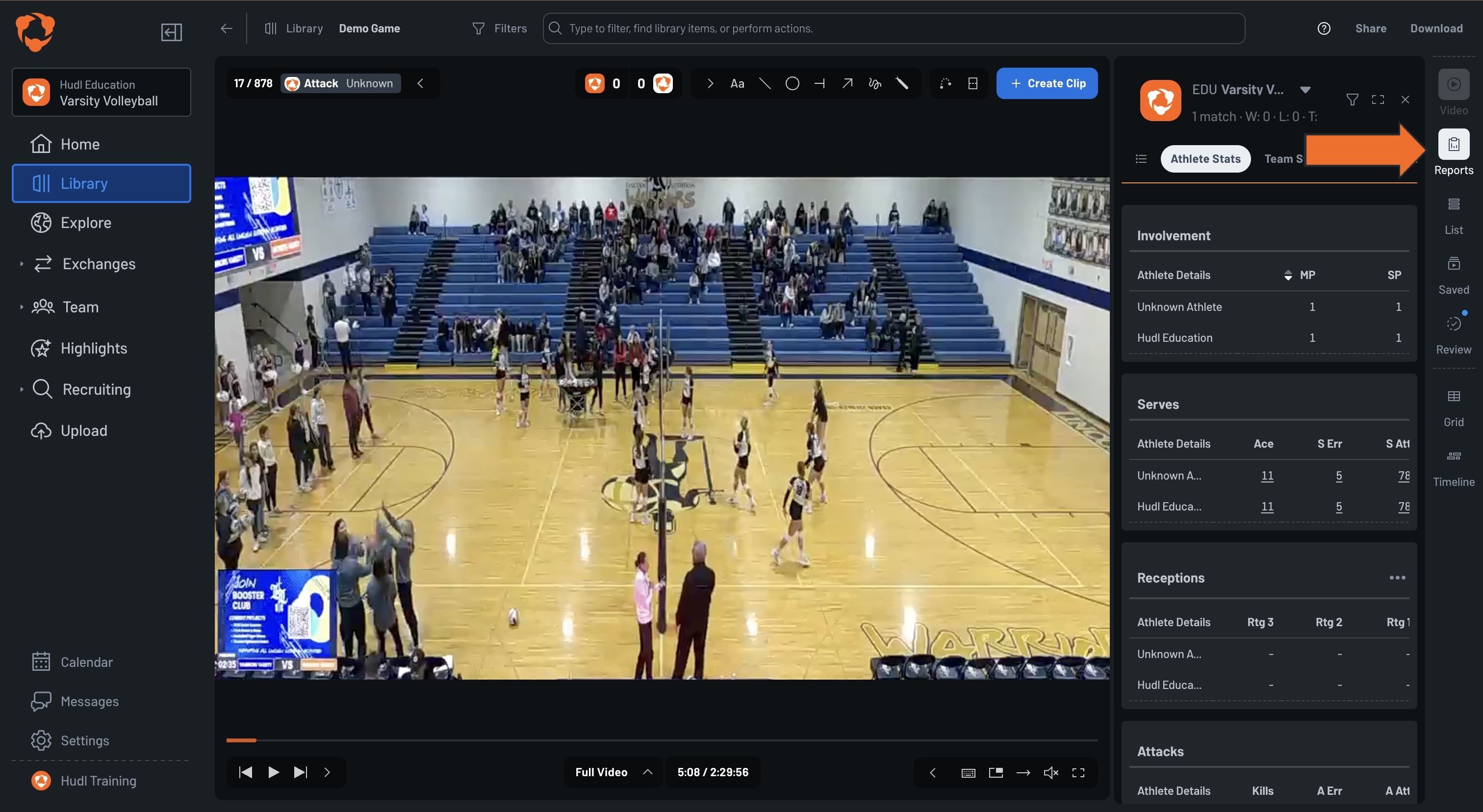Toggle the keyboard shortcuts icon
The height and width of the screenshot is (812, 1483).
pyautogui.click(x=968, y=772)
